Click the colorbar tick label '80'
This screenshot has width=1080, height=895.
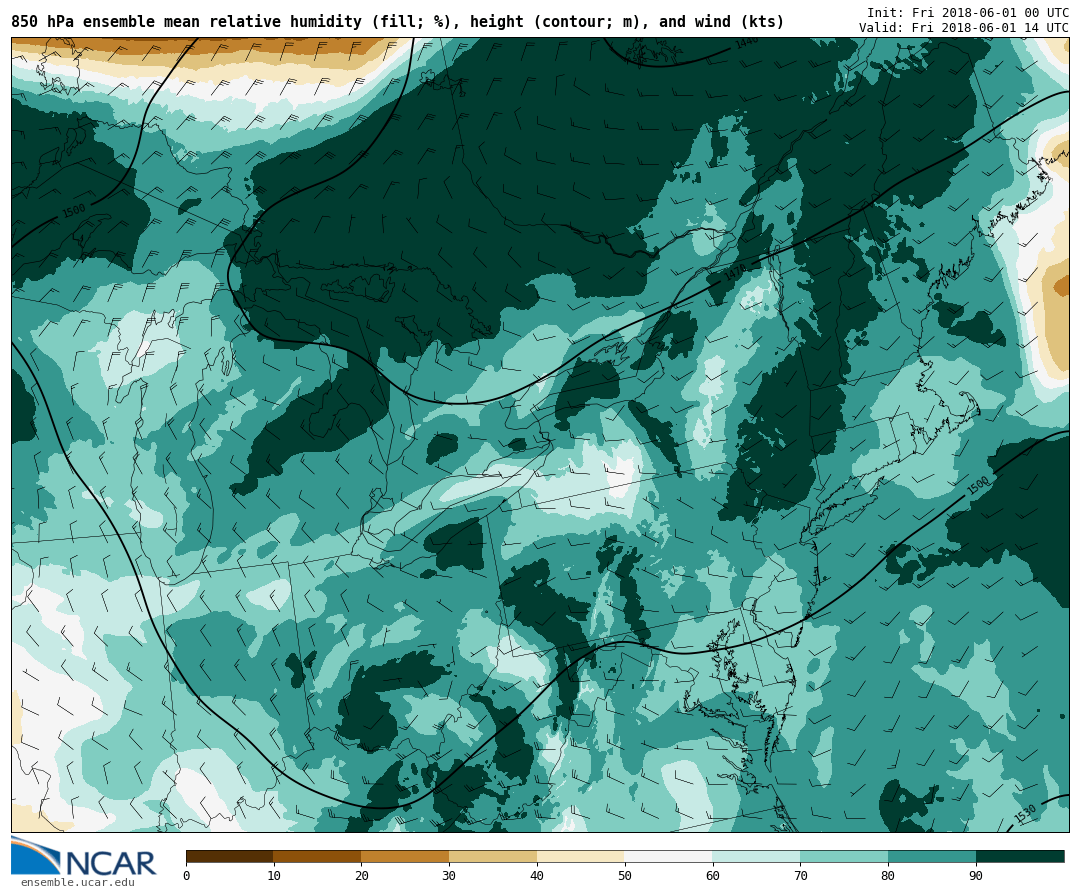pyautogui.click(x=889, y=876)
